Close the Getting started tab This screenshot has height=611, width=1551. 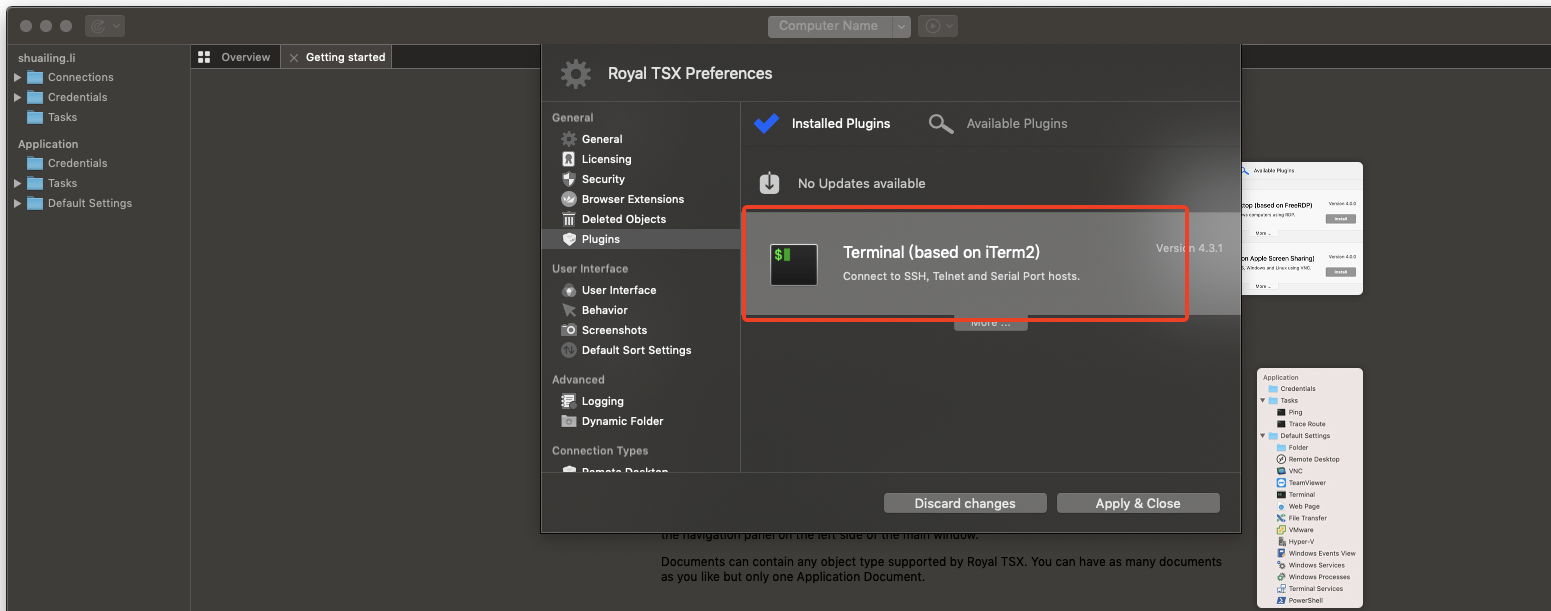click(293, 58)
